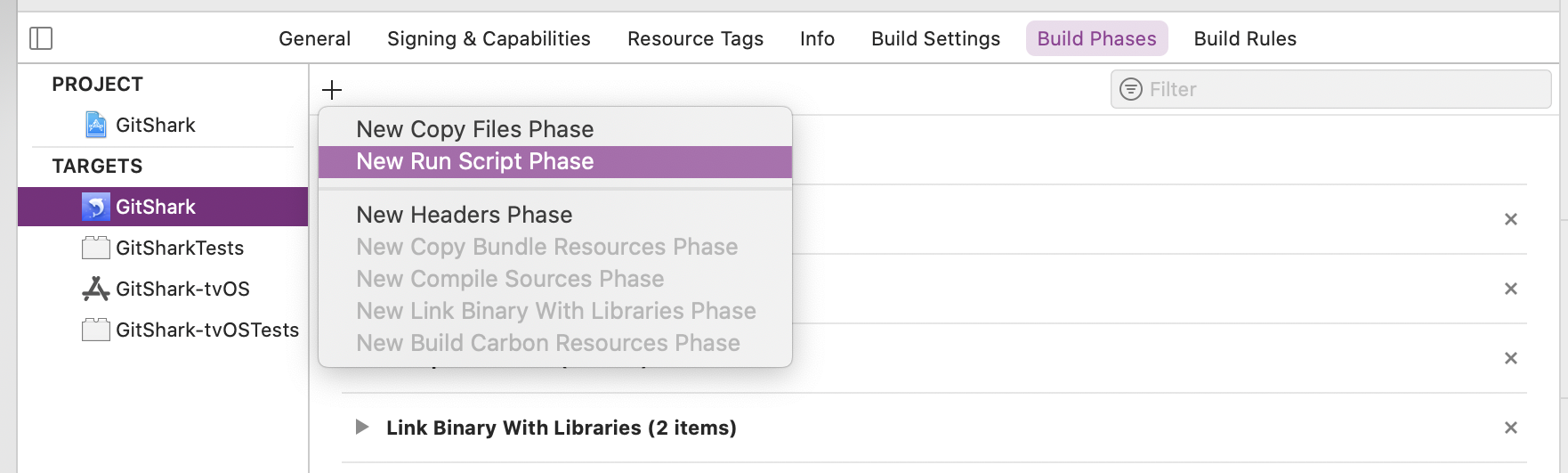Choose New Copy Files Phase
1568x473 pixels.
pos(475,129)
